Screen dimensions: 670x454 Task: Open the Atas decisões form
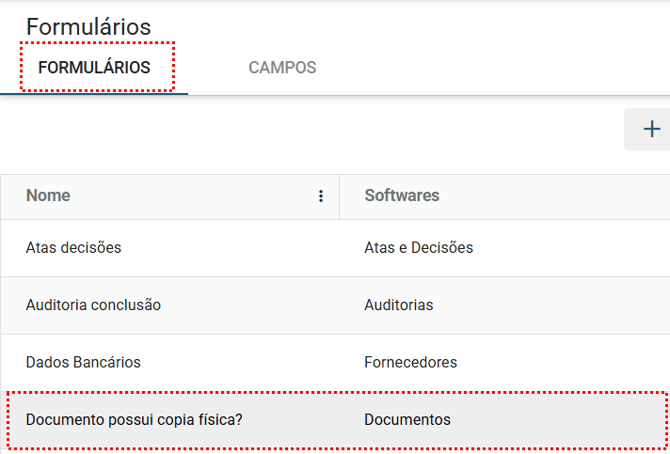coord(73,247)
